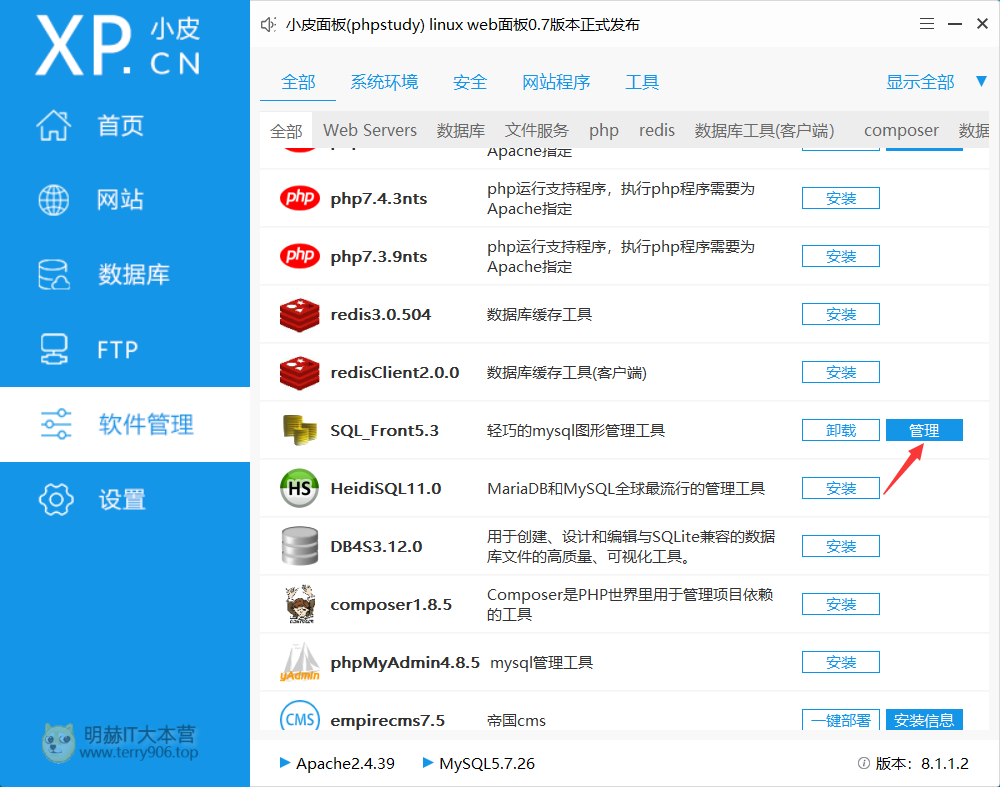The image size is (1000, 787).
Task: Install DB4S3.12.0
Action: click(841, 547)
